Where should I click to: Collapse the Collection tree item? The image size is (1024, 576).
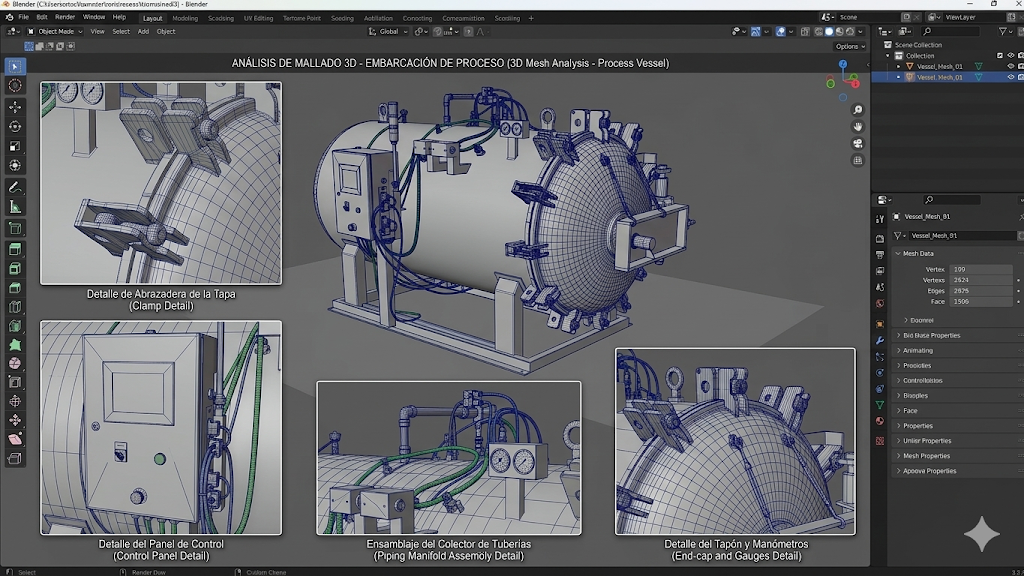click(888, 56)
